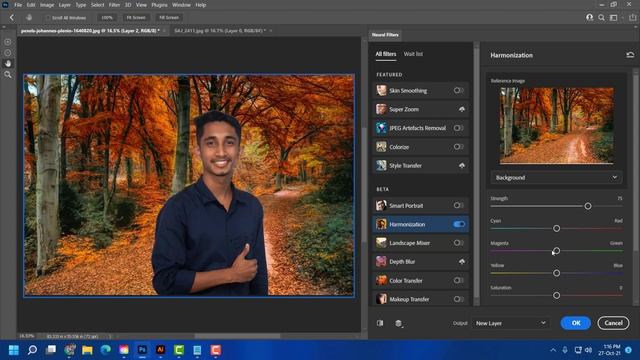This screenshot has width=640, height=360.
Task: Open the Search icon in the top right
Action: 601,18
